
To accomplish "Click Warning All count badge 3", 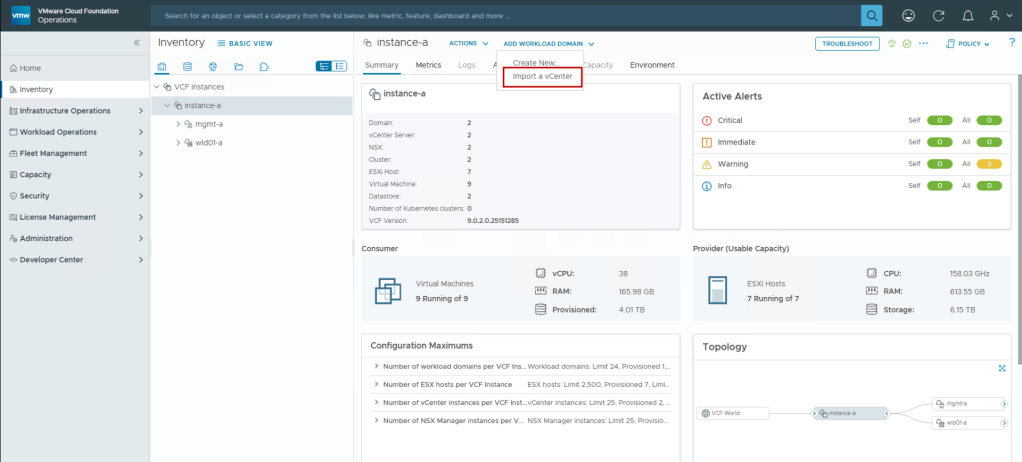I will click(x=989, y=164).
